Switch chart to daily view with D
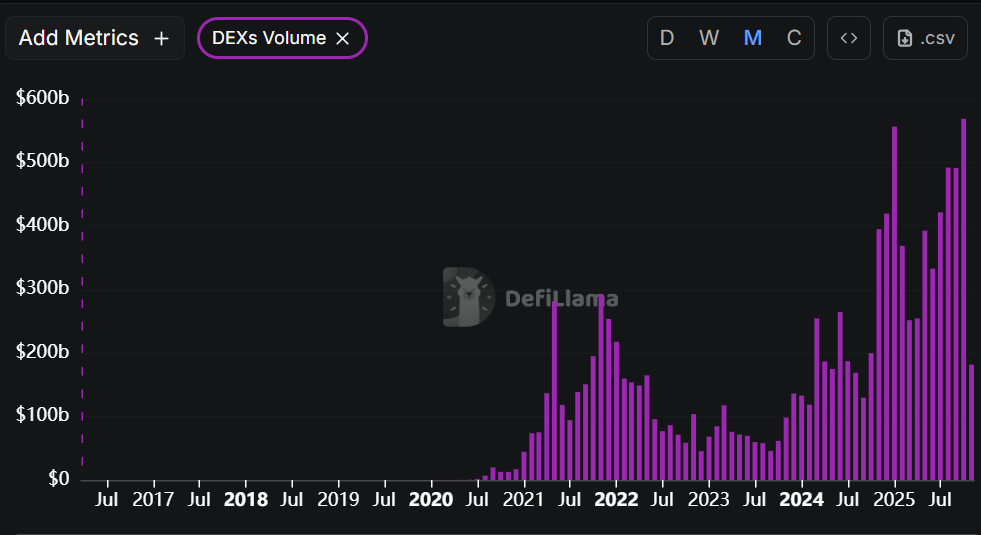Viewport: 981px width, 535px height. 667,38
